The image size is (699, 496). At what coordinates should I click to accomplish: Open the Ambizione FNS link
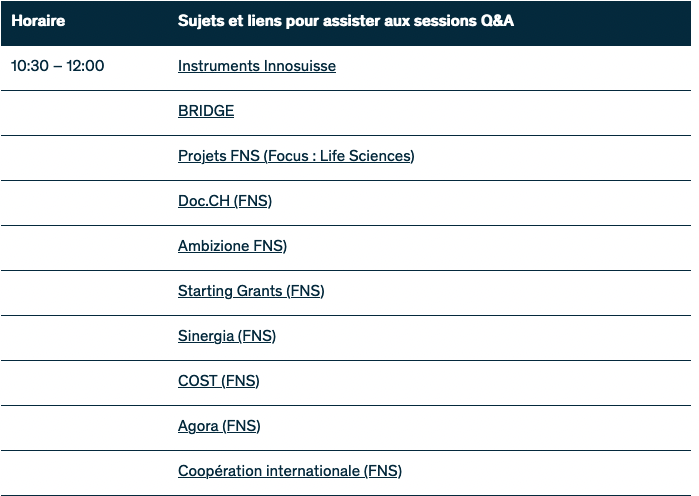coord(232,246)
